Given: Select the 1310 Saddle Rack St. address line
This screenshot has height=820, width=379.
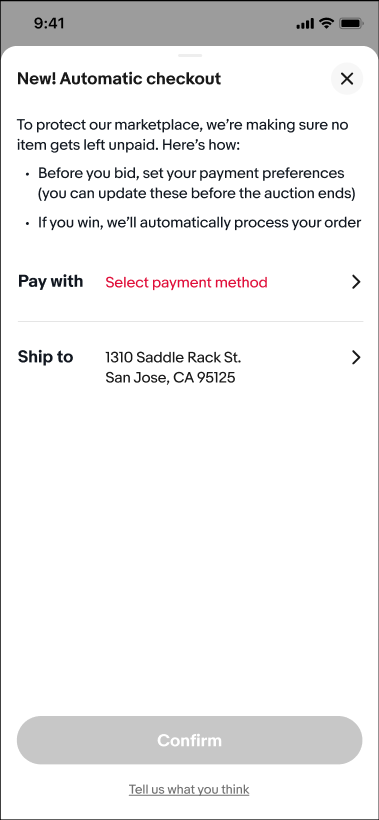Looking at the screenshot, I should click(x=173, y=358).
